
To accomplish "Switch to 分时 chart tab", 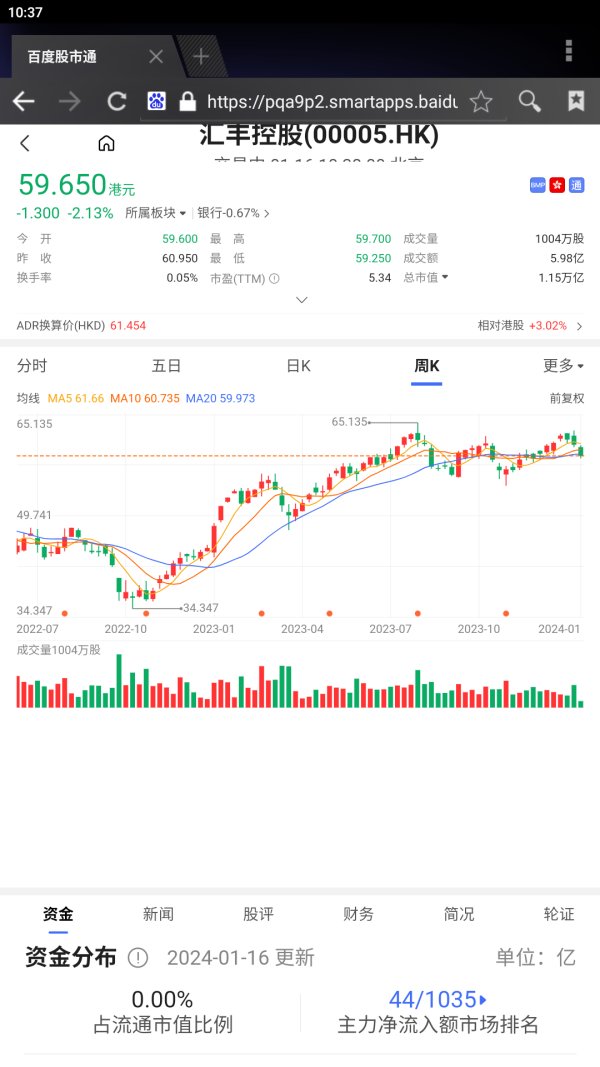I will coord(32,366).
